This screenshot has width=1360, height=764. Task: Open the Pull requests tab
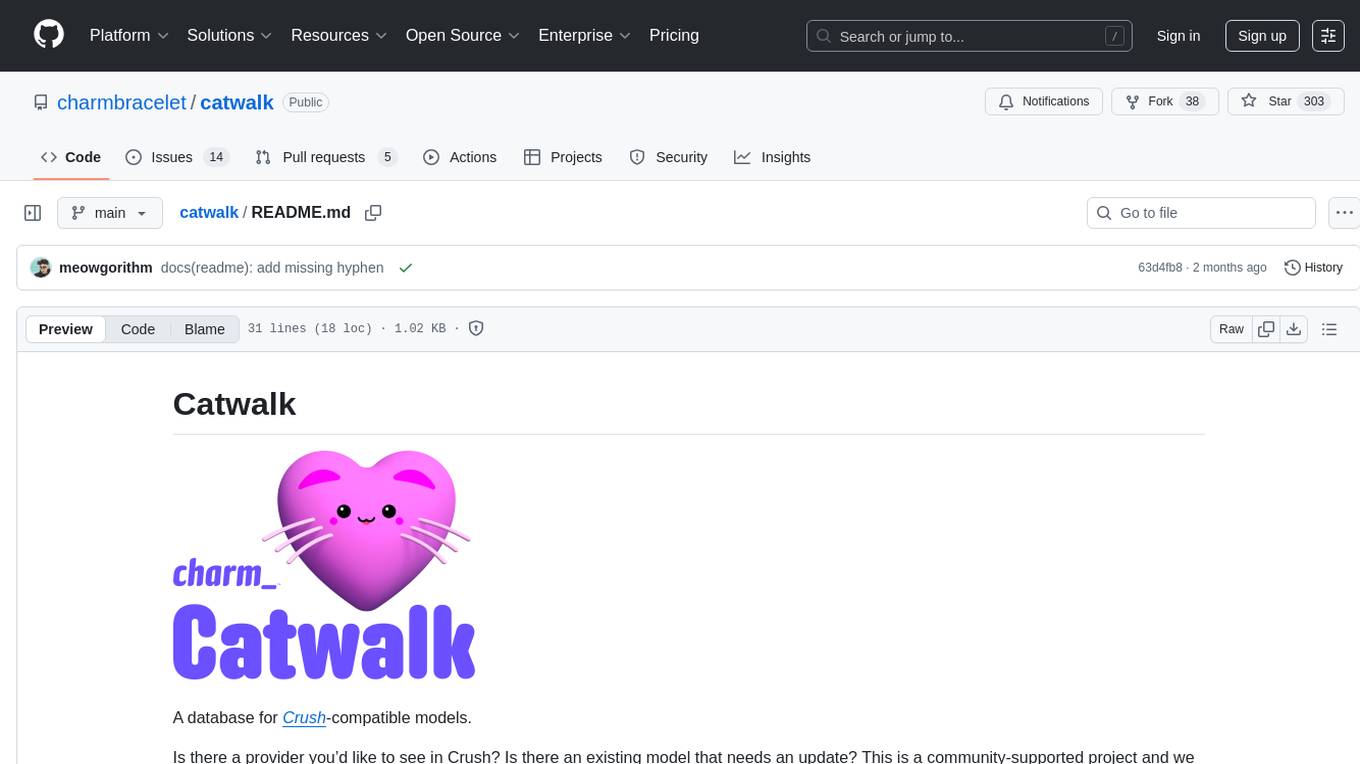pyautogui.click(x=326, y=157)
